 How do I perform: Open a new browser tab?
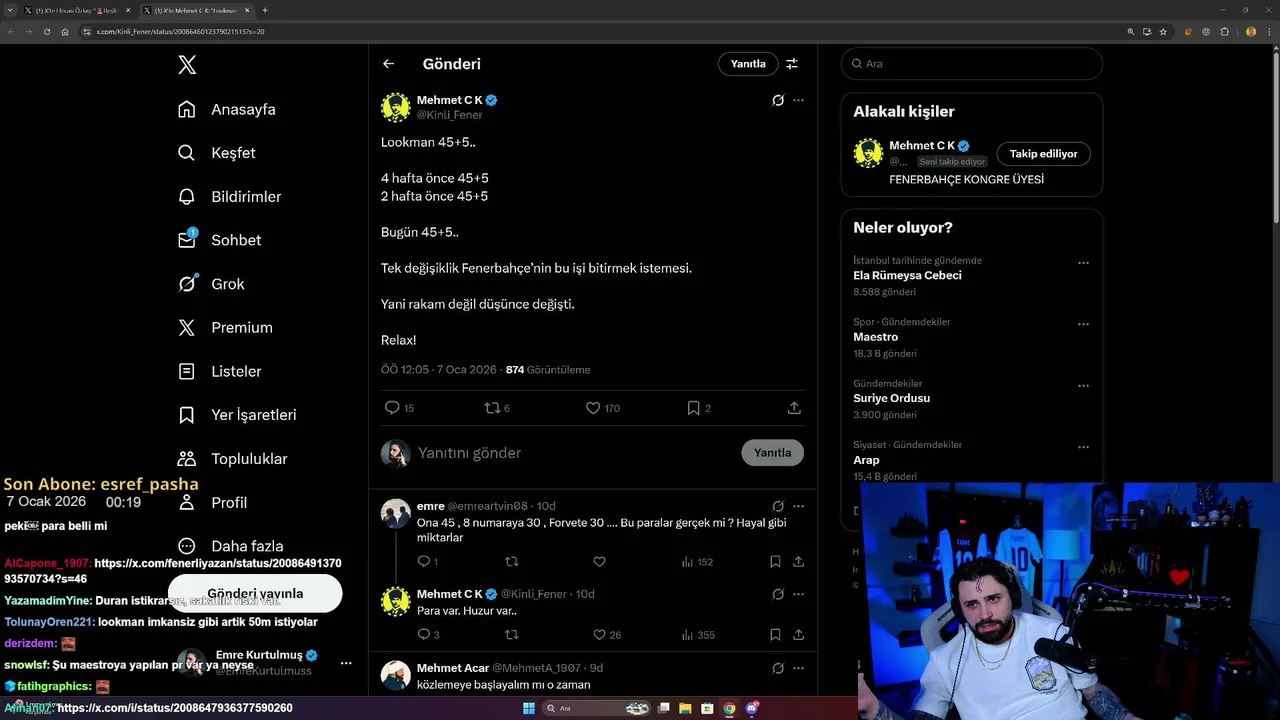[x=265, y=10]
